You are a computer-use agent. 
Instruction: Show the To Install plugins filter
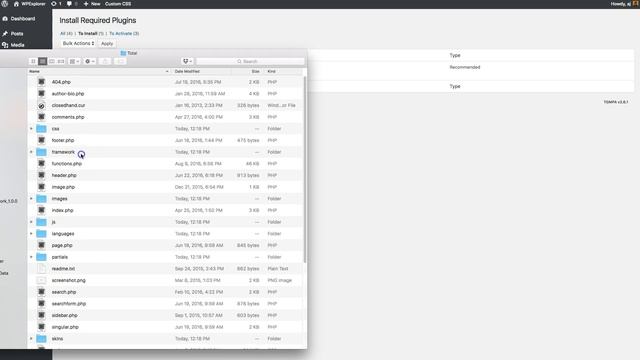click(91, 33)
